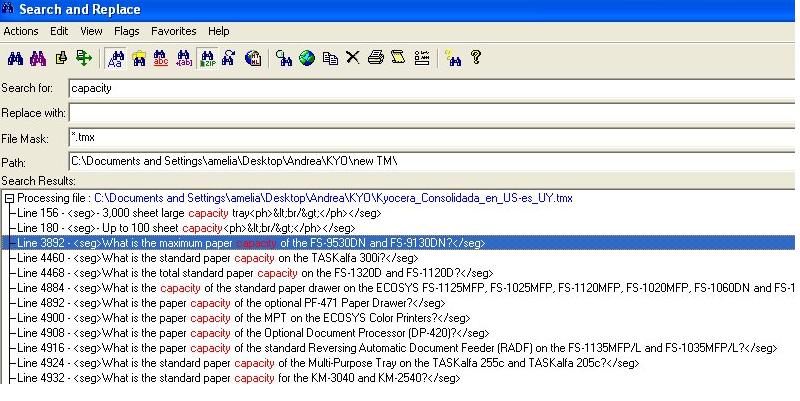This screenshot has height=401, width=800.
Task: Click the Search for field containing capacity
Action: pyautogui.click(x=432, y=88)
